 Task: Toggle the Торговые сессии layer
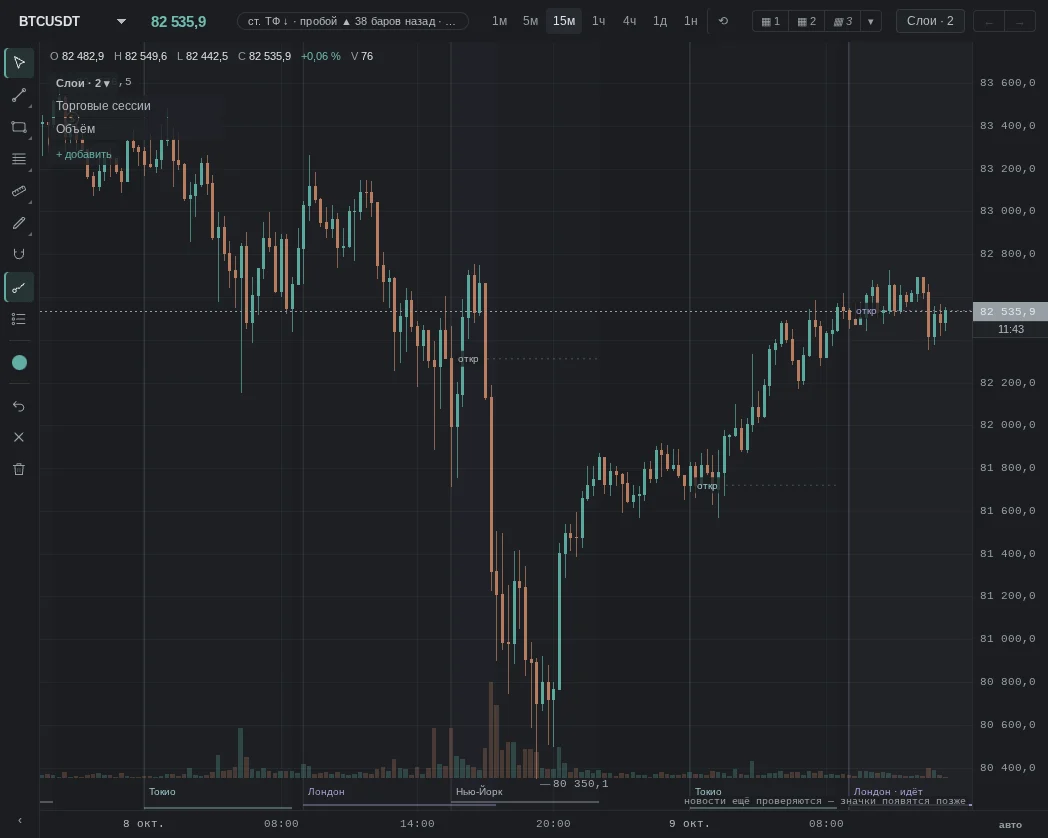[104, 106]
